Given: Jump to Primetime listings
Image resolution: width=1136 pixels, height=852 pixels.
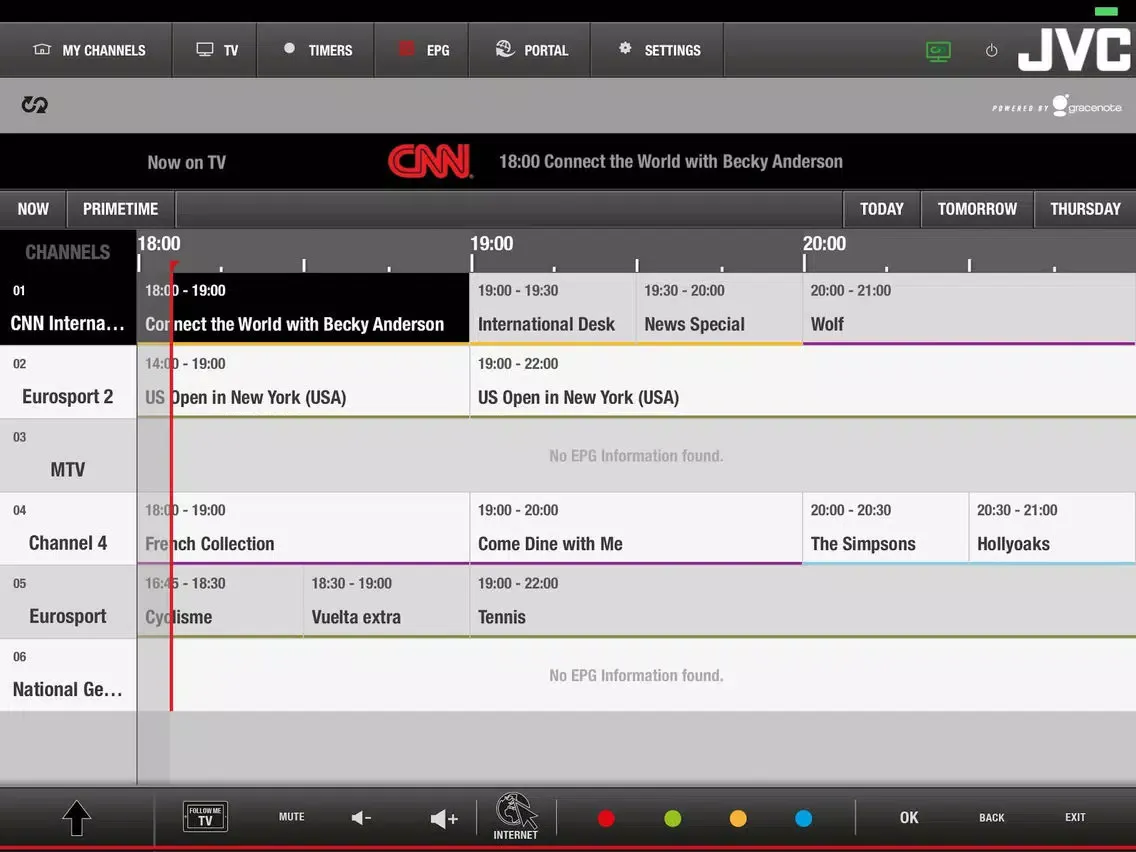Looking at the screenshot, I should (x=120, y=209).
